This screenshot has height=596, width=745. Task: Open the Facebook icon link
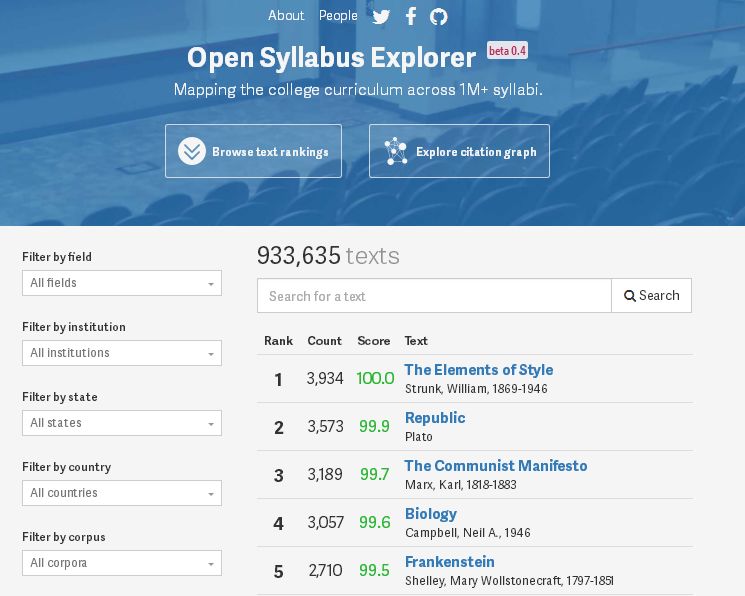coord(411,16)
